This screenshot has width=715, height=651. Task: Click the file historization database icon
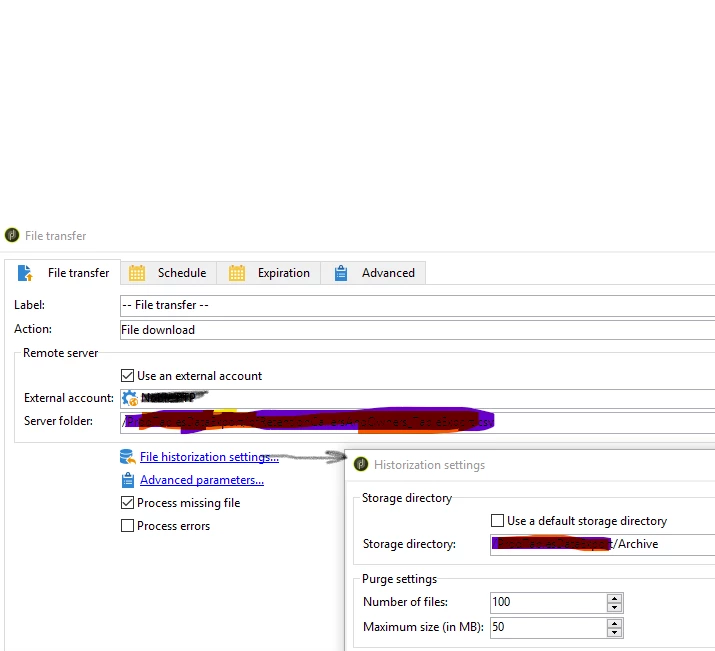coord(128,457)
